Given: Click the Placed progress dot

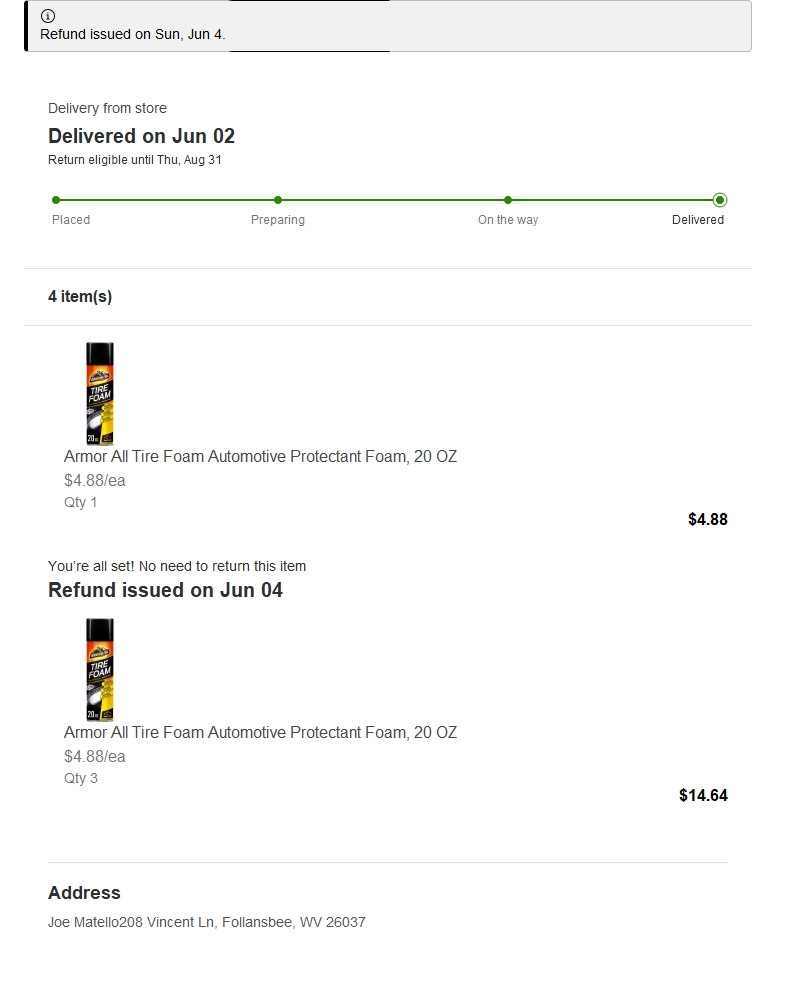Looking at the screenshot, I should pos(56,200).
